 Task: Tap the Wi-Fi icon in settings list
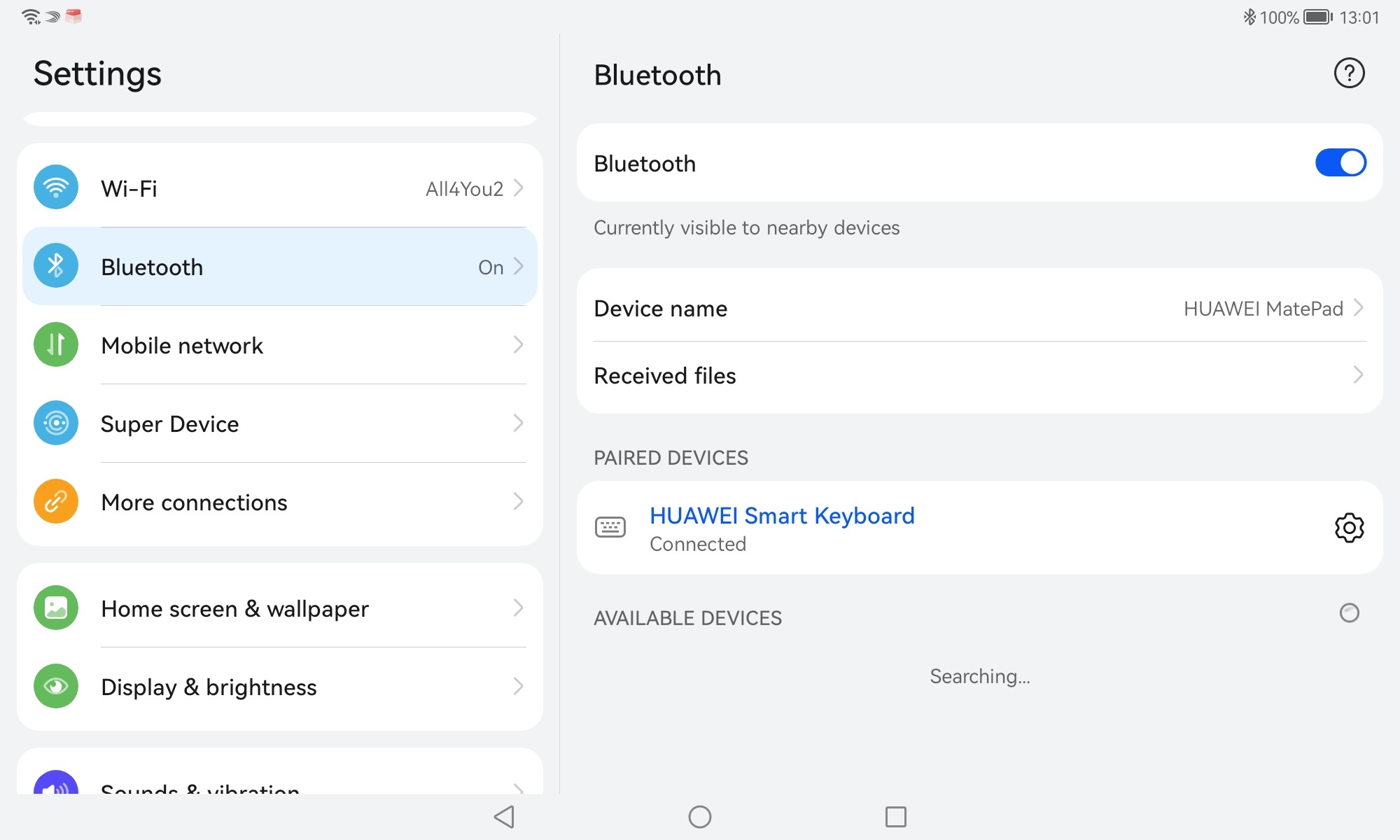56,188
